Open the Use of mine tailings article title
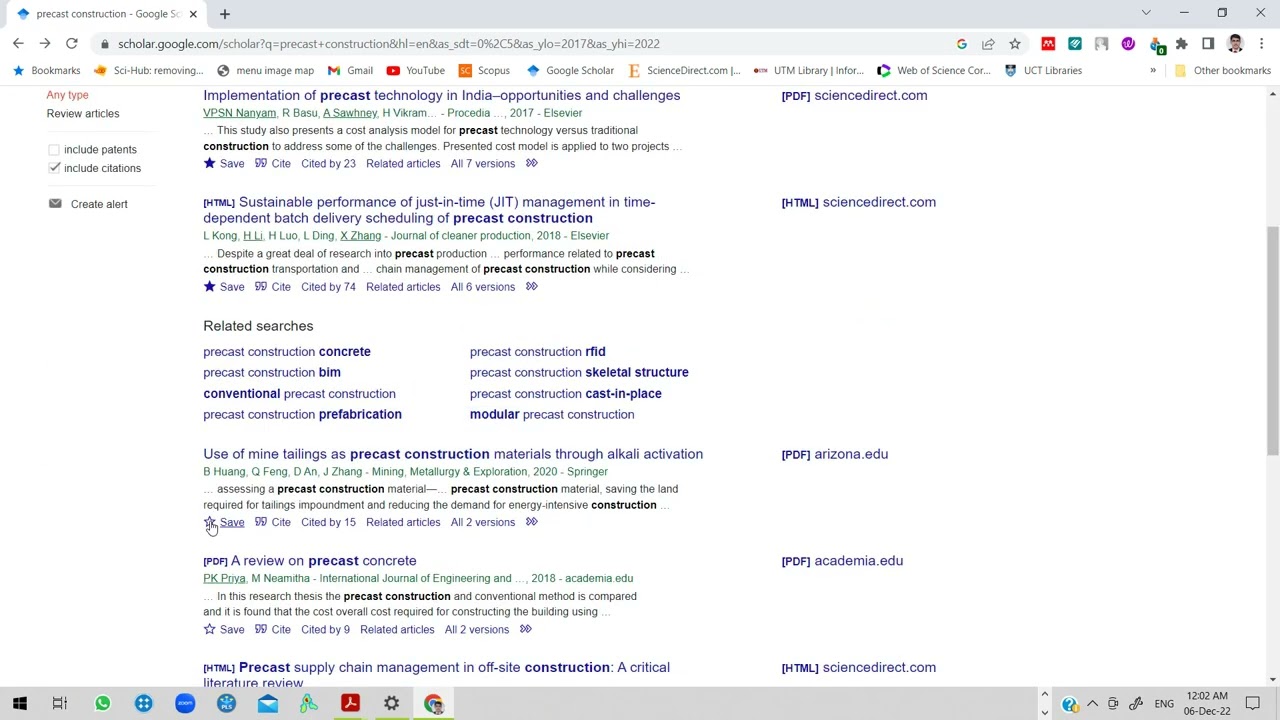Viewport: 1280px width, 720px height. [x=453, y=454]
